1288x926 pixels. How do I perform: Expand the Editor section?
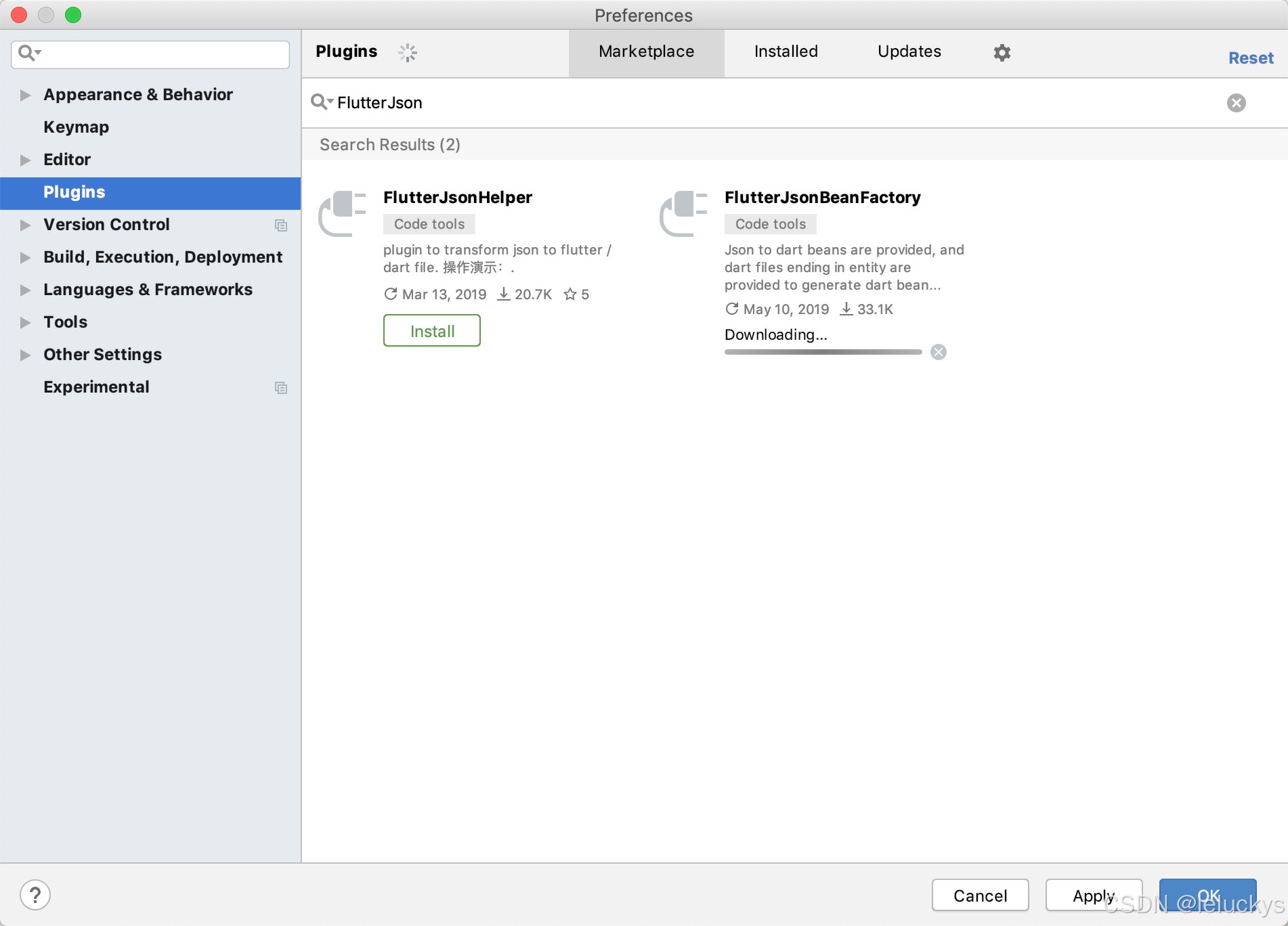tap(25, 160)
